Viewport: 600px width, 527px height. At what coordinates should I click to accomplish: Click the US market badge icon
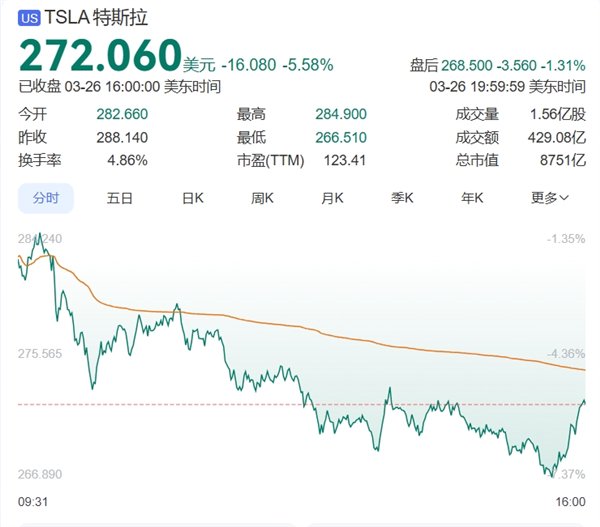click(x=29, y=18)
